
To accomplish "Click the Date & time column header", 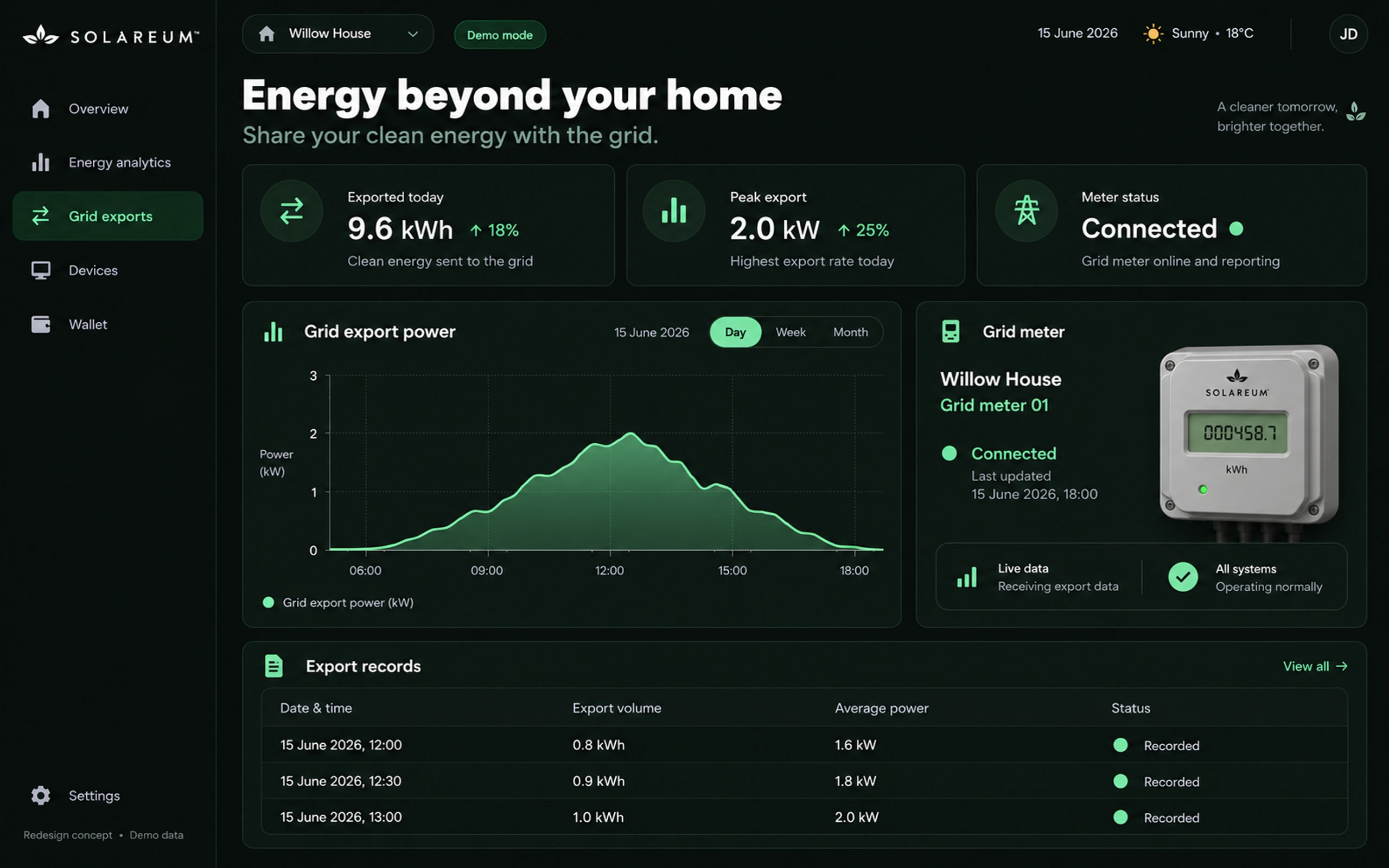I will click(316, 708).
